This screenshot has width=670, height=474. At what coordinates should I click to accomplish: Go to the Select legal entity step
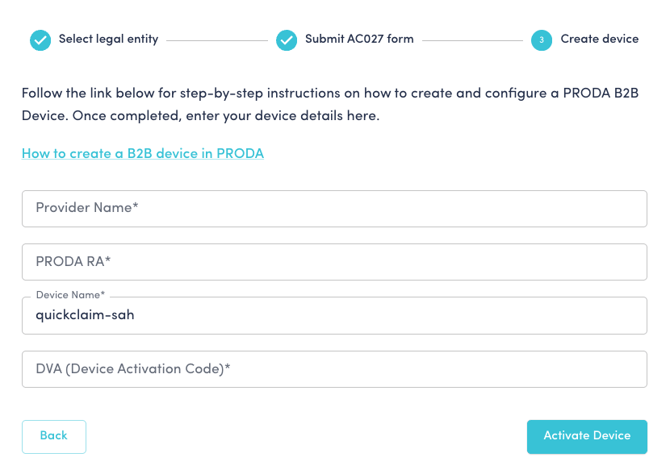click(108, 40)
